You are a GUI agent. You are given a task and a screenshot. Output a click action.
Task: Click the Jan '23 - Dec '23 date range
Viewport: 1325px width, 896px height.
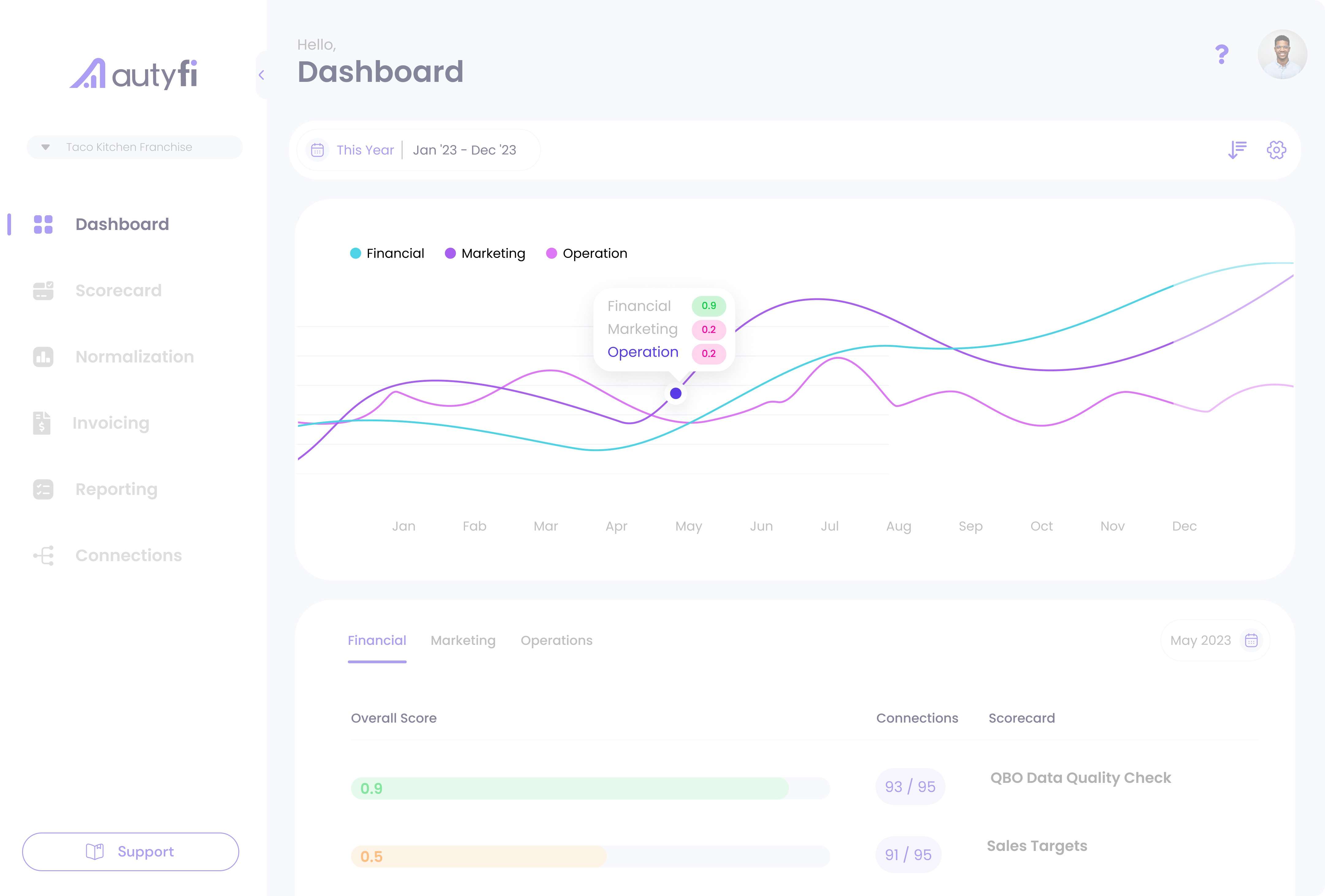coord(465,150)
